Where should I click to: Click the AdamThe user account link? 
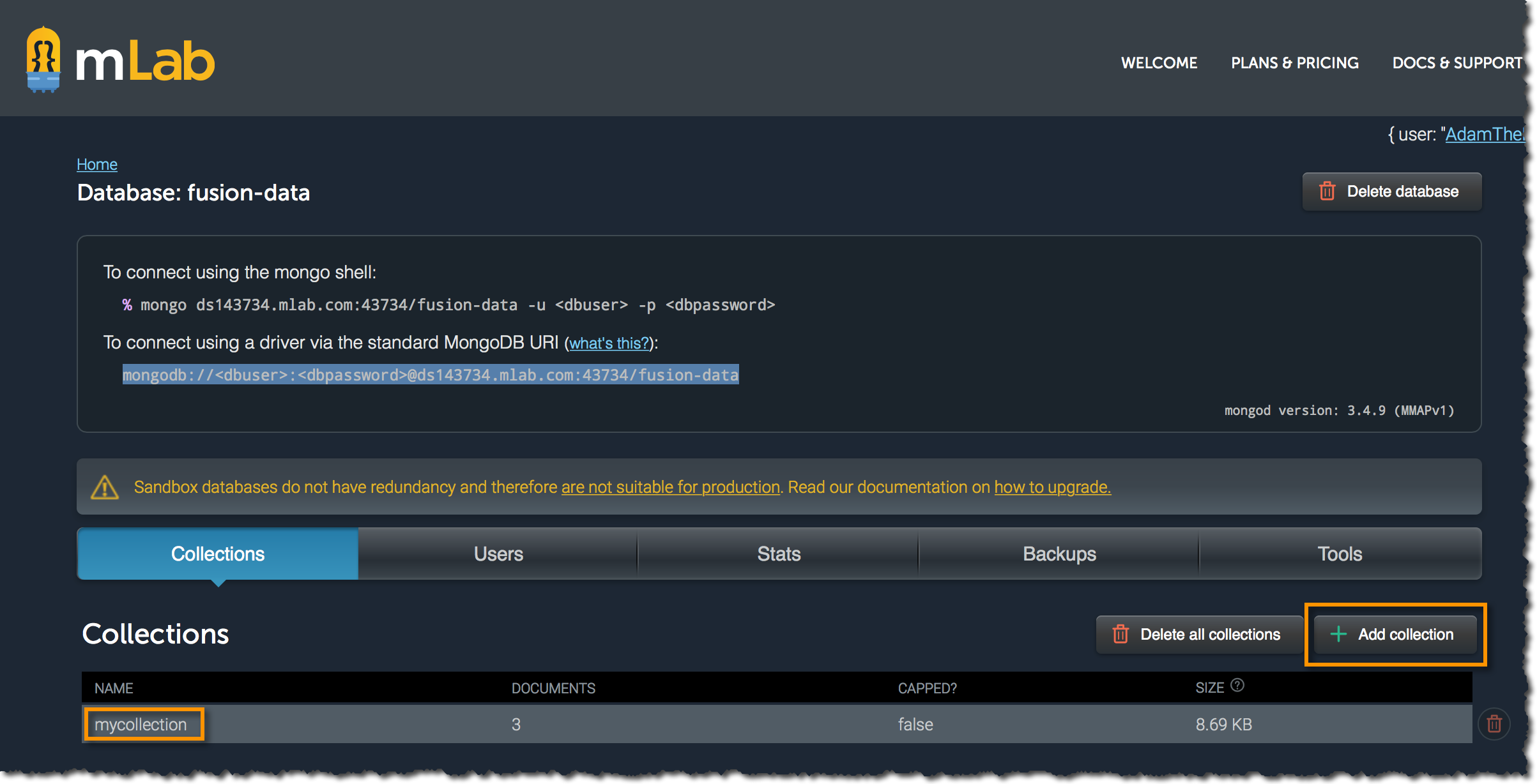[x=1485, y=134]
